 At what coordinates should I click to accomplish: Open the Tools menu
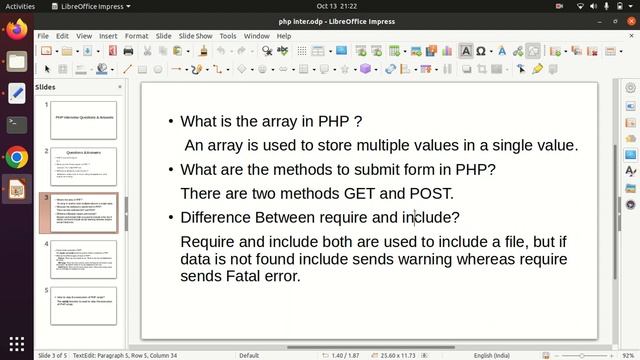point(228,36)
